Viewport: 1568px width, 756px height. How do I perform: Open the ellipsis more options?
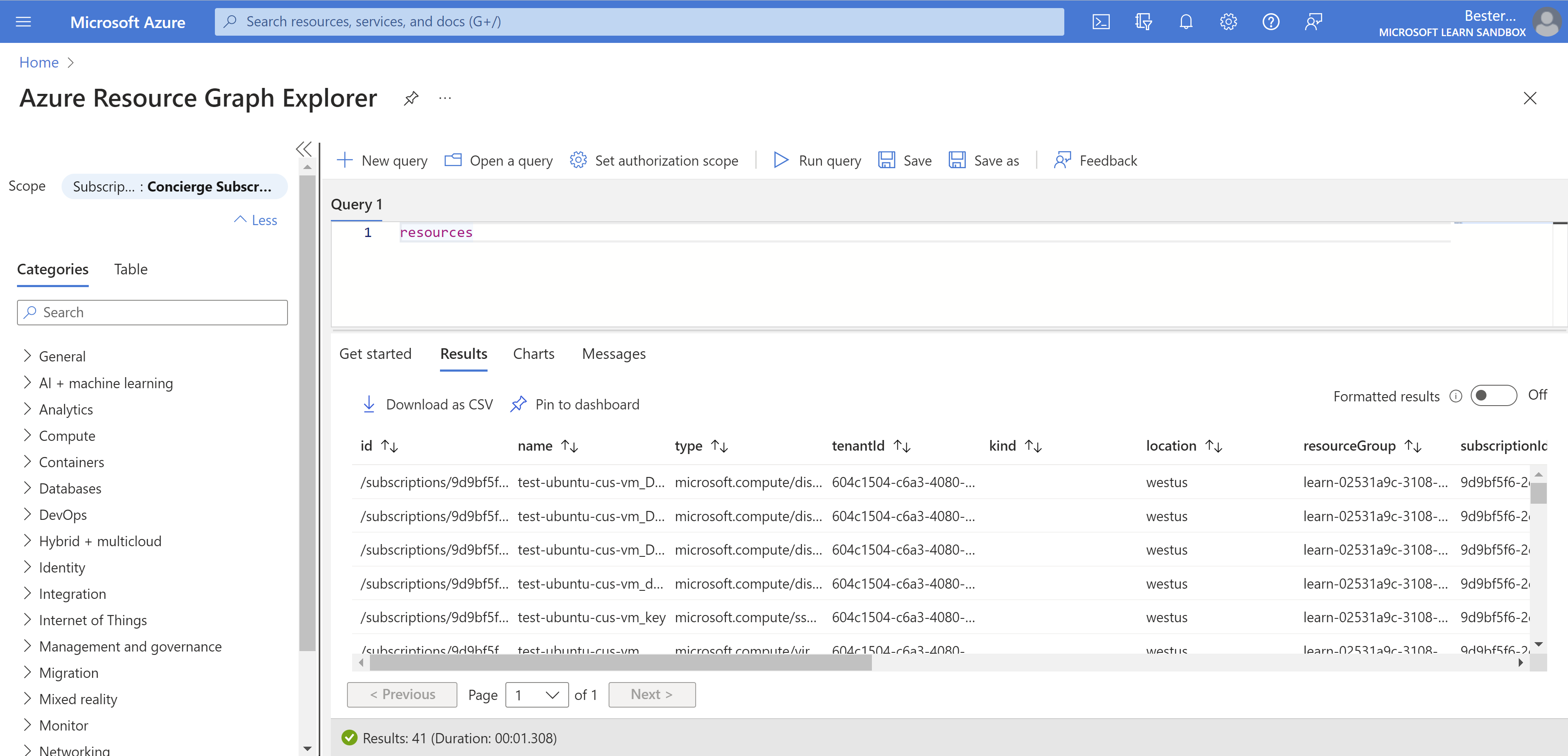(x=445, y=98)
